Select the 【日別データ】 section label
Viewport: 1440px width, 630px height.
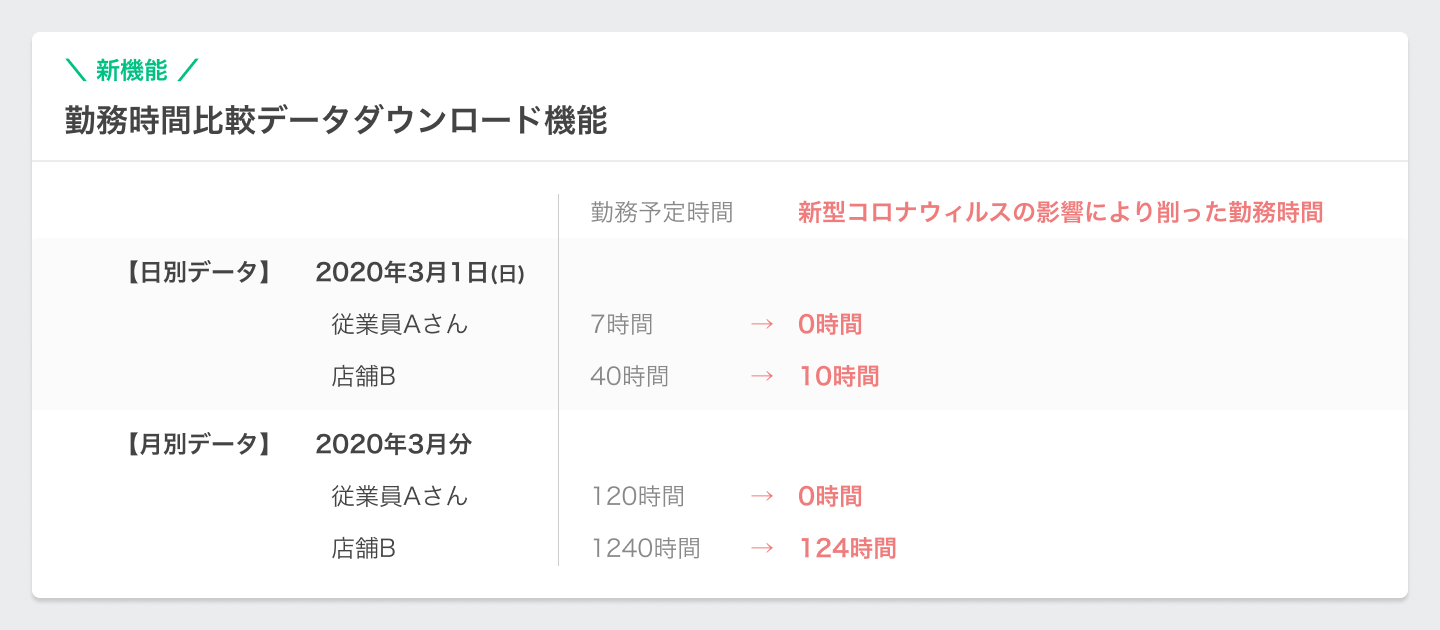(197, 272)
